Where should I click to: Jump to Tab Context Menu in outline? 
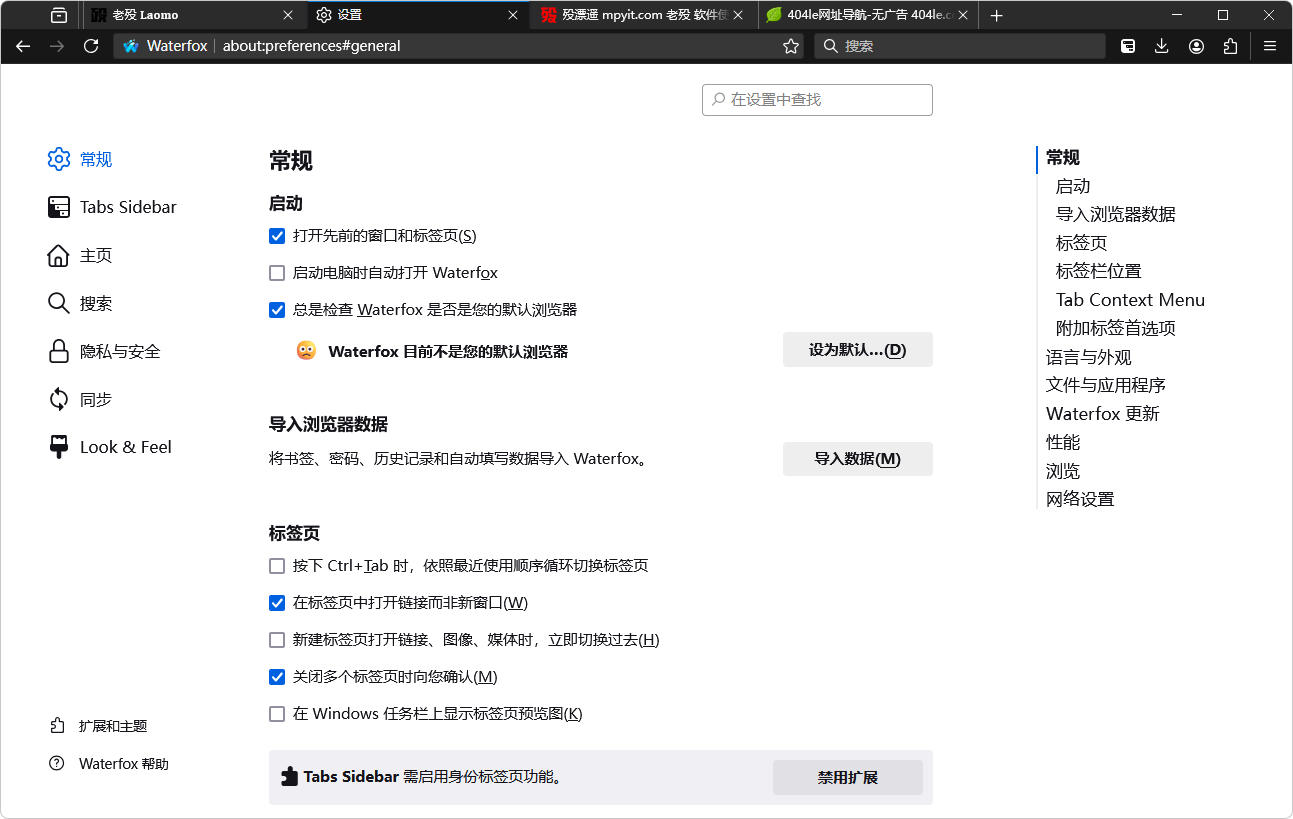(x=1130, y=300)
